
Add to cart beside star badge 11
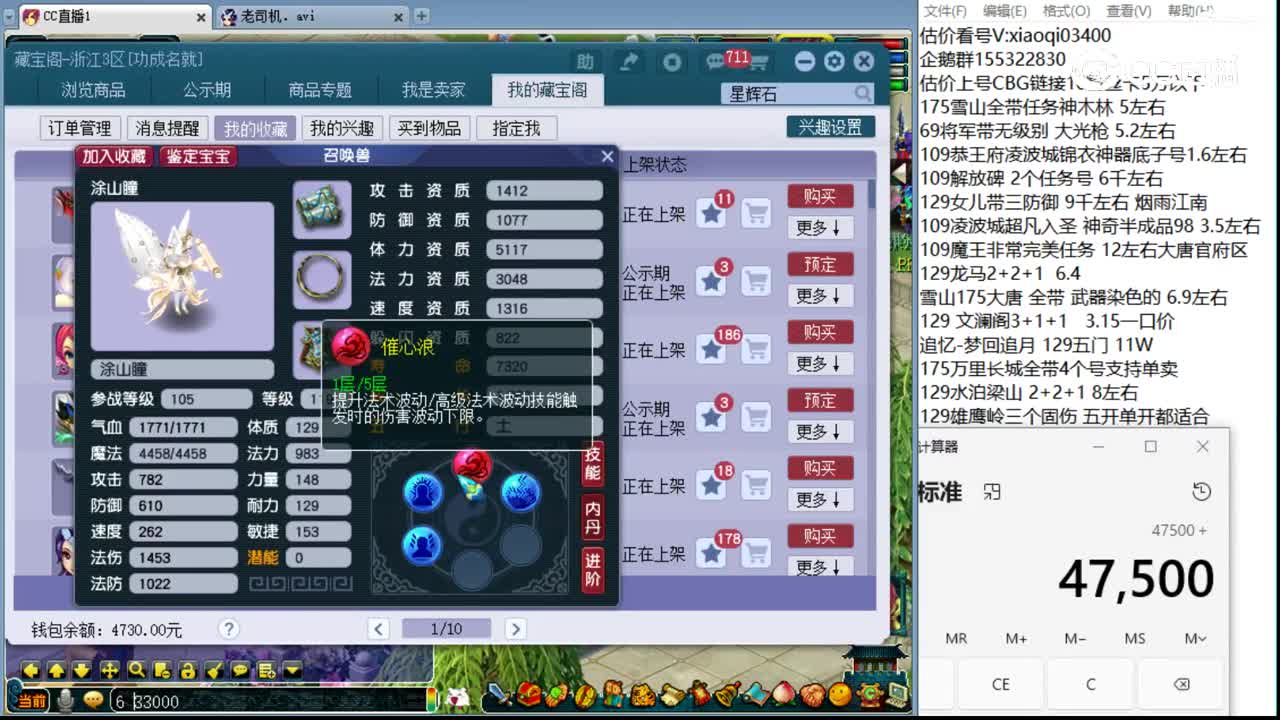click(756, 213)
